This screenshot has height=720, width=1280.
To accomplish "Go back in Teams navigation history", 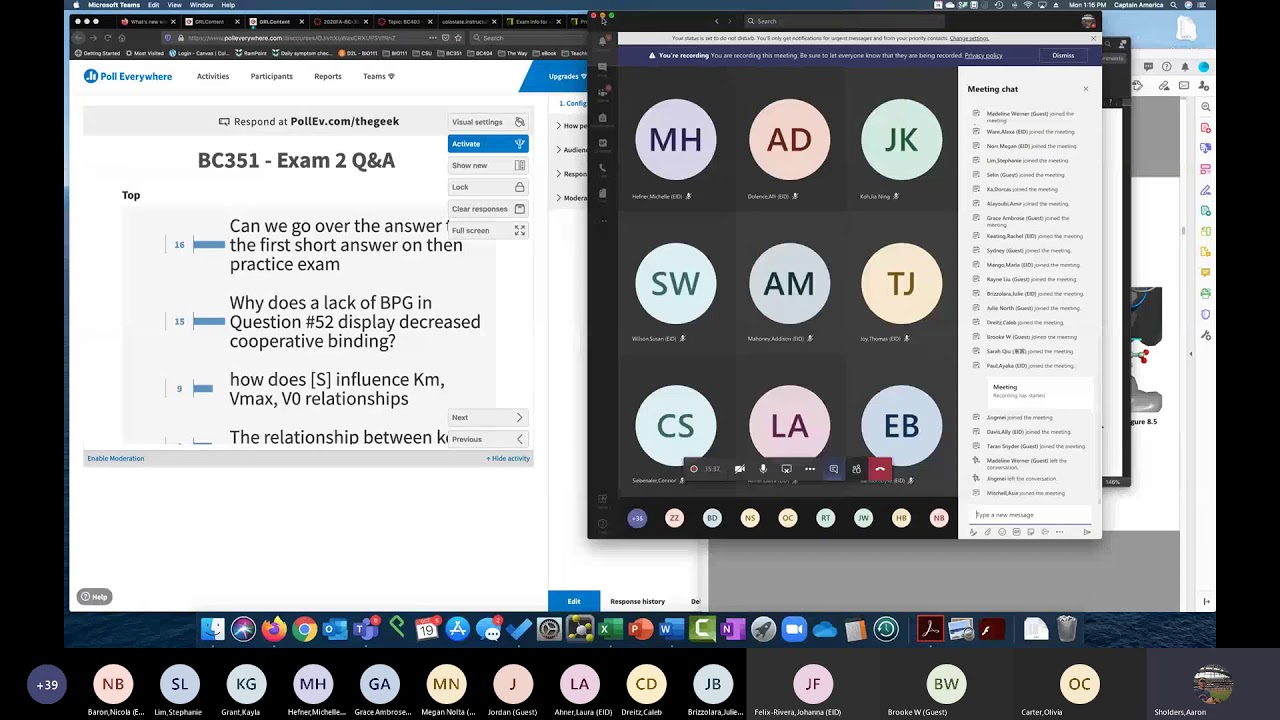I will pos(716,21).
